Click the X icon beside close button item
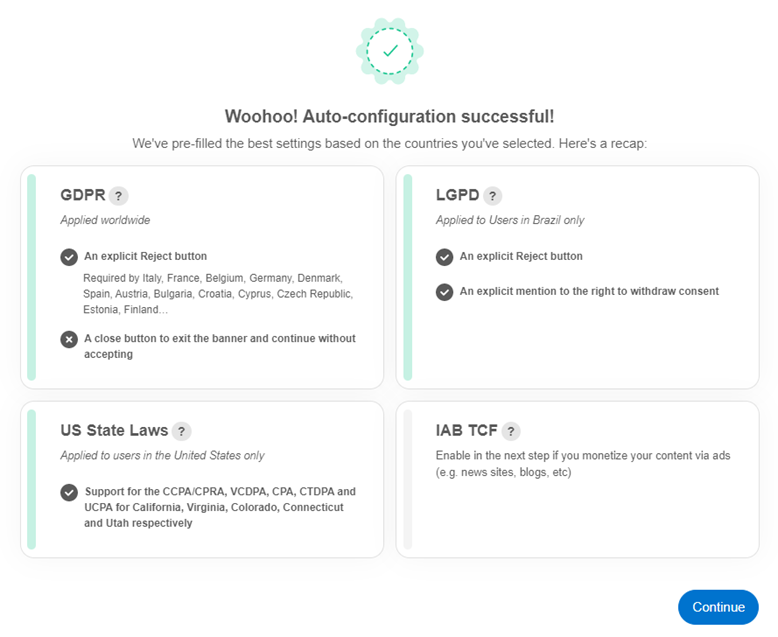The width and height of the screenshot is (778, 637). click(69, 339)
